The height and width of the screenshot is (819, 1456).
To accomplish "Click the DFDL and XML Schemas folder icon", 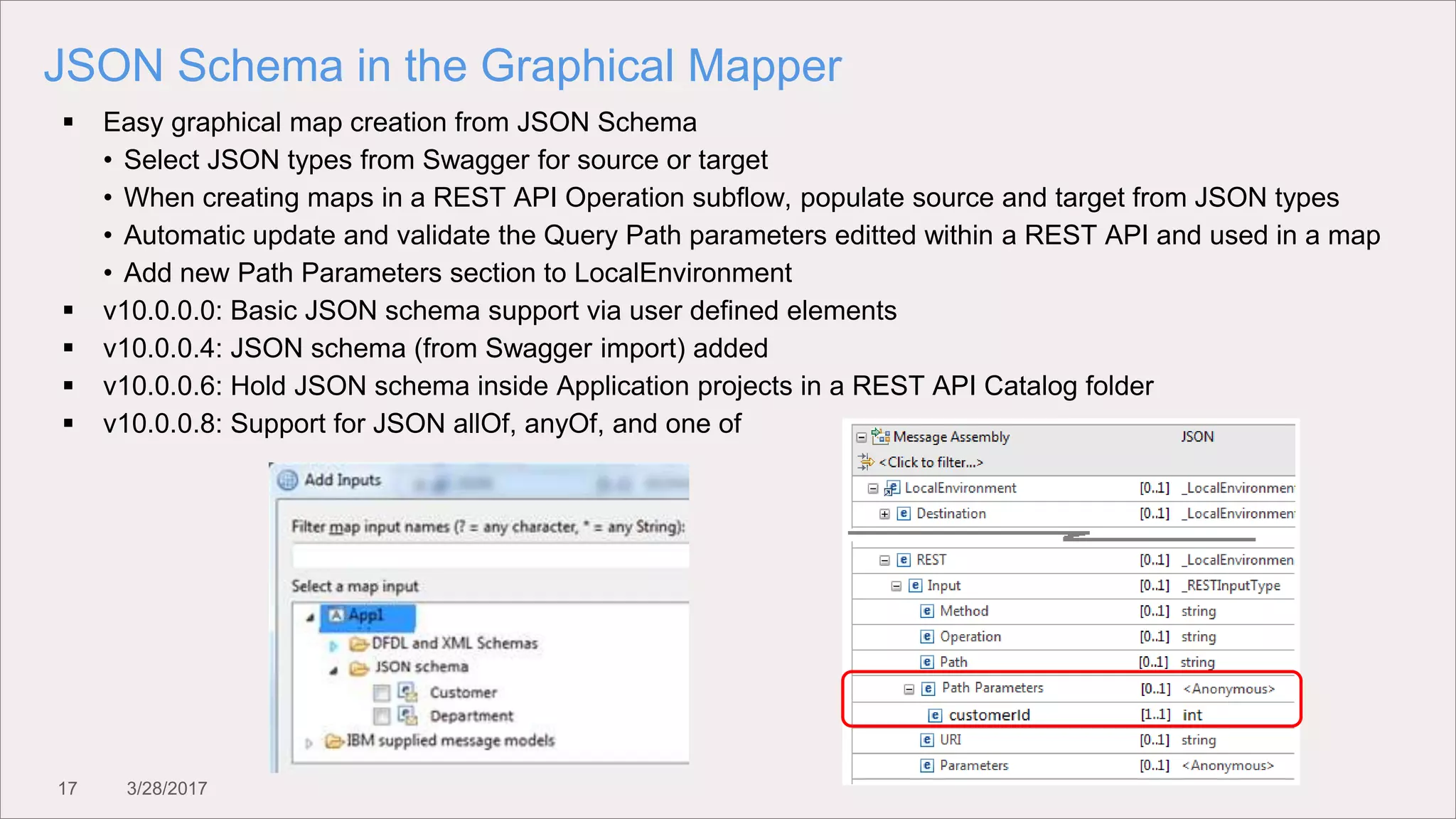I will (359, 644).
